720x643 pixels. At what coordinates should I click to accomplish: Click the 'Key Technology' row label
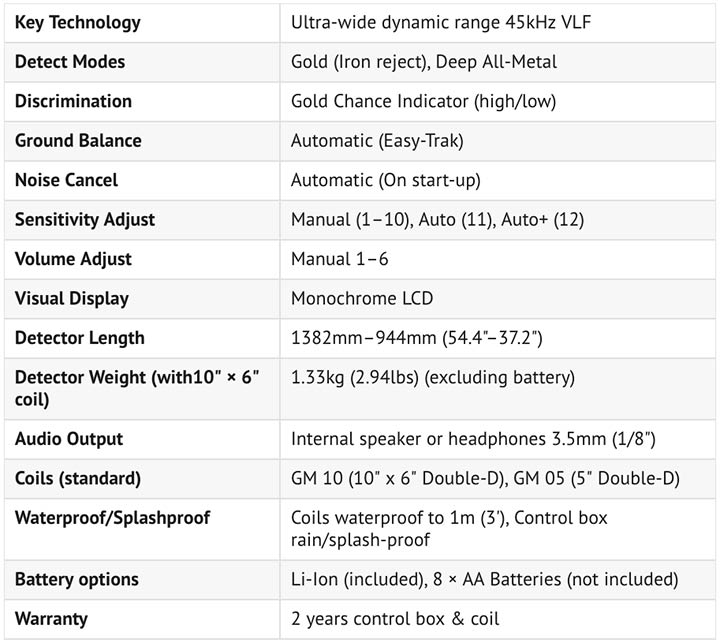click(78, 22)
